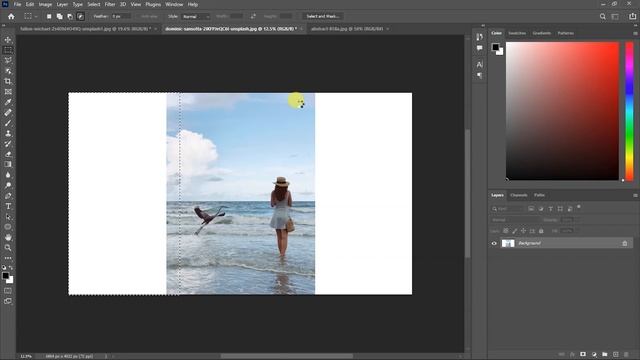The width and height of the screenshot is (640, 360).
Task: Select the Horizontal Type tool
Action: click(x=8, y=206)
